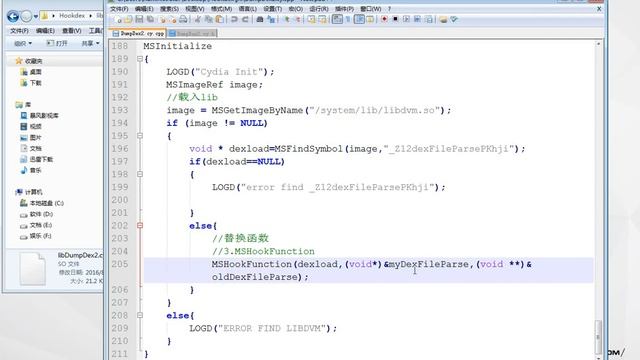Switch to the DumpDex2.cy.cpp tab

point(138,33)
